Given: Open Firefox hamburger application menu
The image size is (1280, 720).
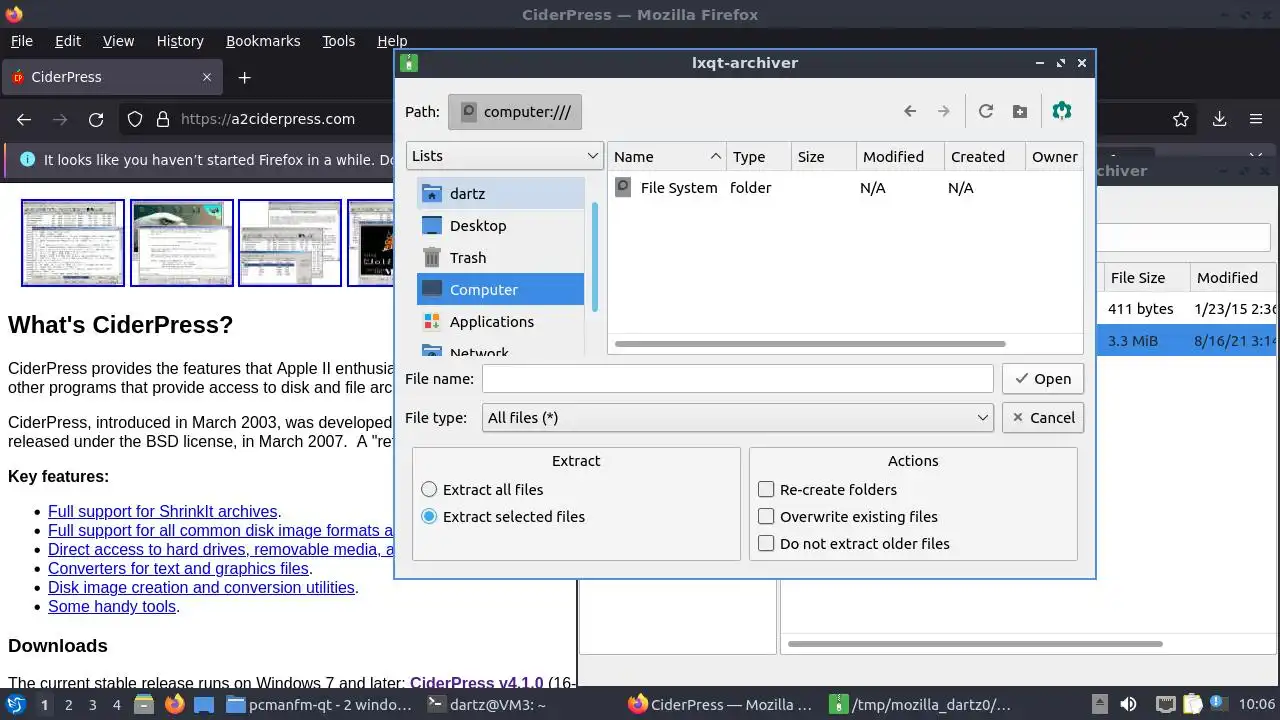Looking at the screenshot, I should 1256,119.
